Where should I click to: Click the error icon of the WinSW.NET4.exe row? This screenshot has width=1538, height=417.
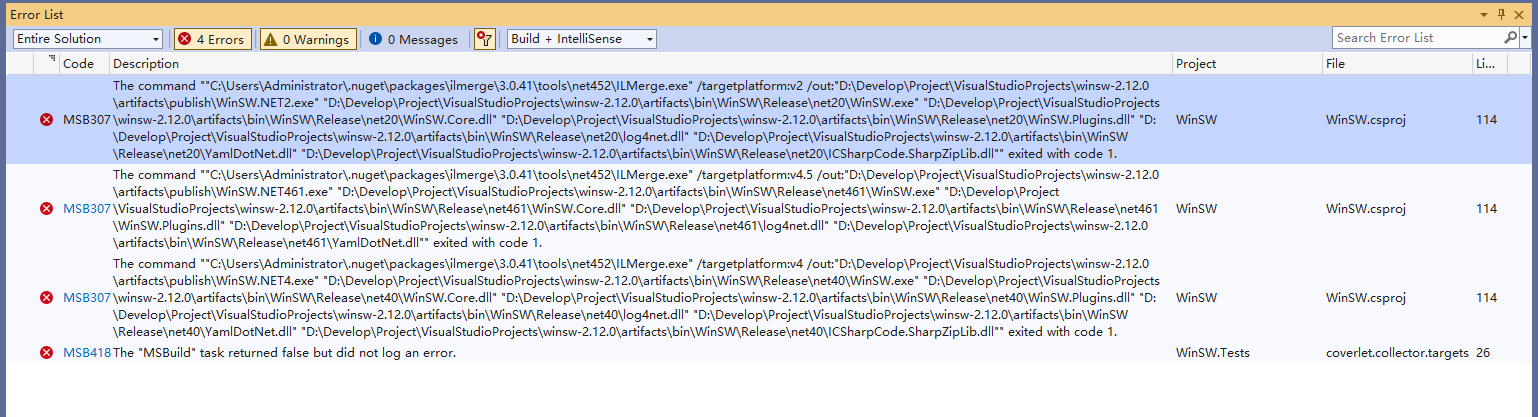pyautogui.click(x=46, y=298)
